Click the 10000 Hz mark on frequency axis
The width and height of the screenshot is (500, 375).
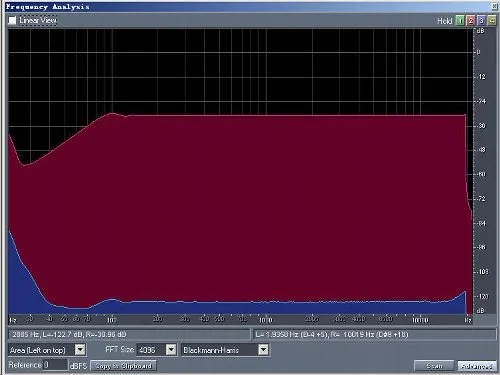pyautogui.click(x=420, y=320)
